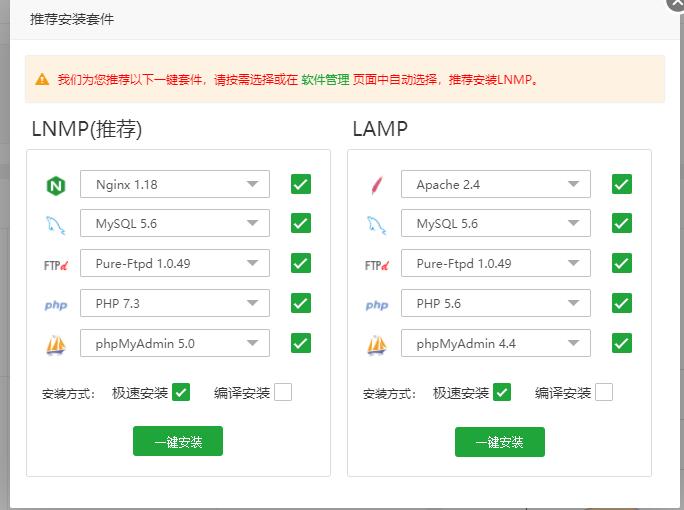Click 一键安装 button under LAMP
This screenshot has width=684, height=510.
click(500, 442)
